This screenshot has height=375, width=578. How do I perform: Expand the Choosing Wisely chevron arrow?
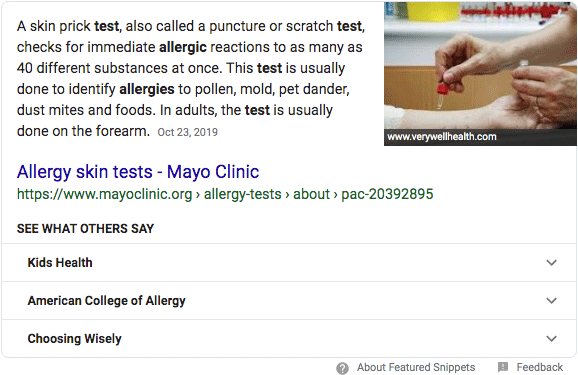tap(551, 338)
